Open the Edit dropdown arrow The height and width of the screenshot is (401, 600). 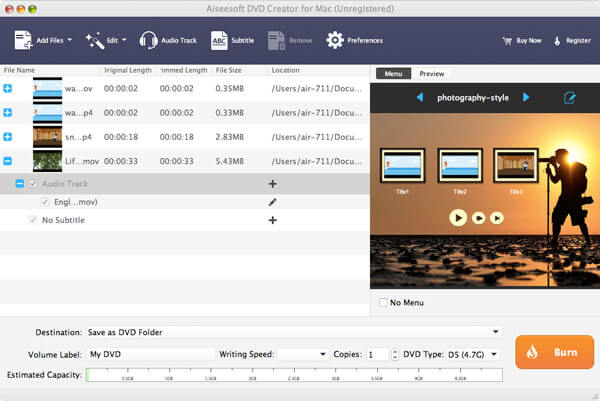[x=124, y=40]
